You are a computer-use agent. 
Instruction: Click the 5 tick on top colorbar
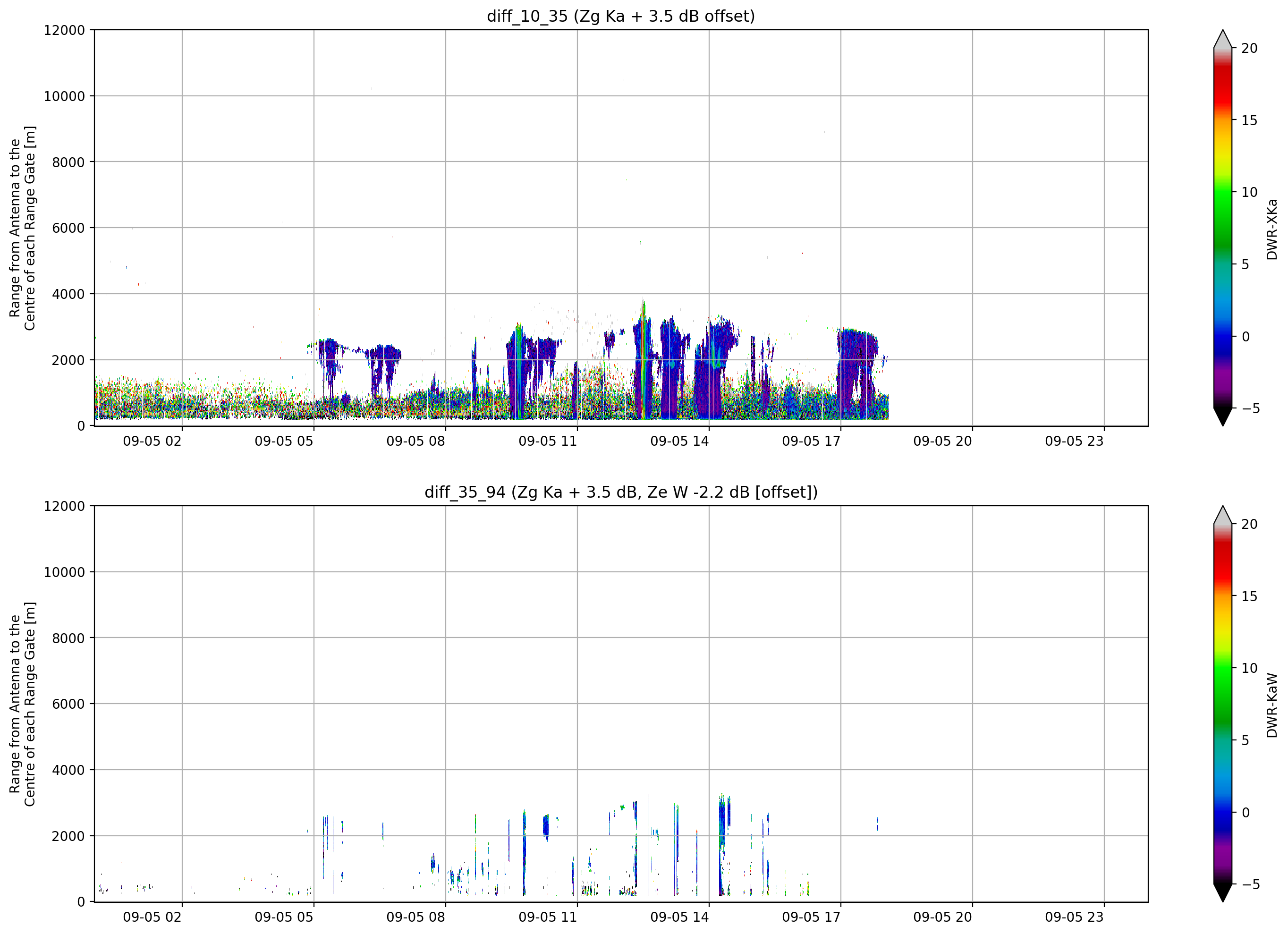tap(1245, 264)
